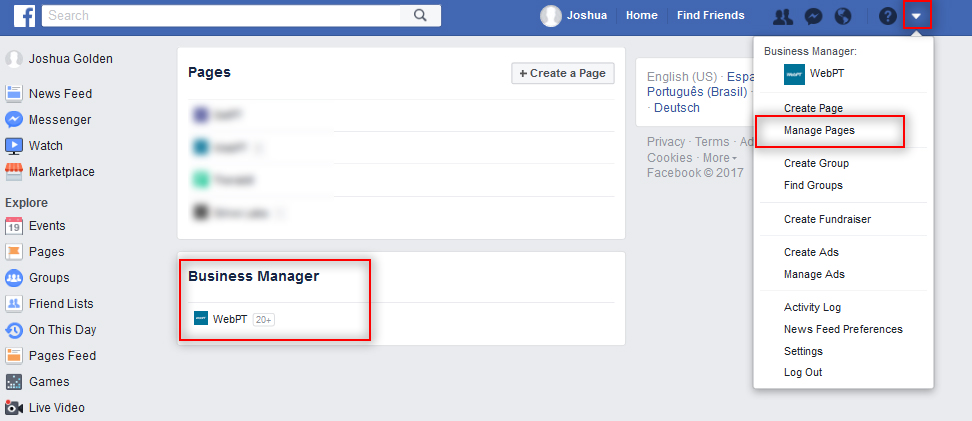Viewport: 972px width, 421px height.
Task: Click the Create a Page button
Action: coord(562,73)
